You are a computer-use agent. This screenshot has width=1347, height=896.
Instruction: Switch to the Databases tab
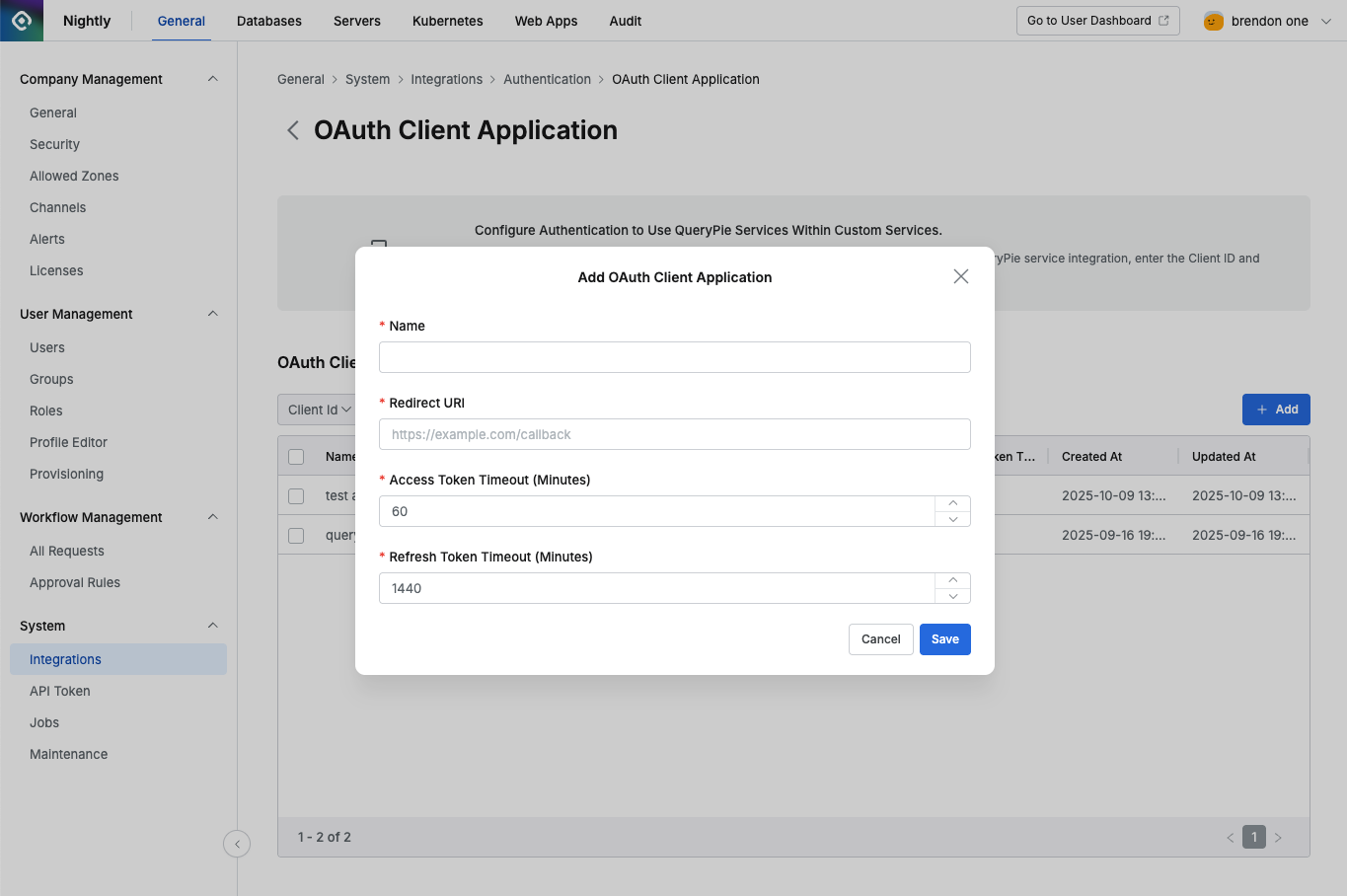tap(268, 20)
